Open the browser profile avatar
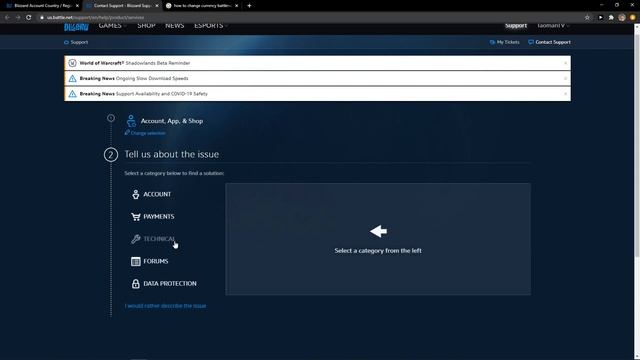 (622, 18)
